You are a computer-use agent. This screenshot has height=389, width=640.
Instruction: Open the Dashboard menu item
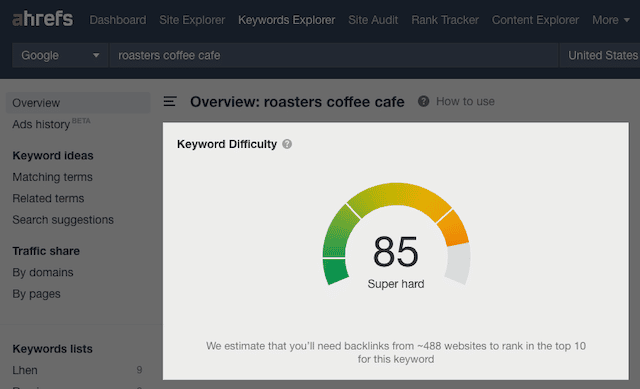click(118, 20)
